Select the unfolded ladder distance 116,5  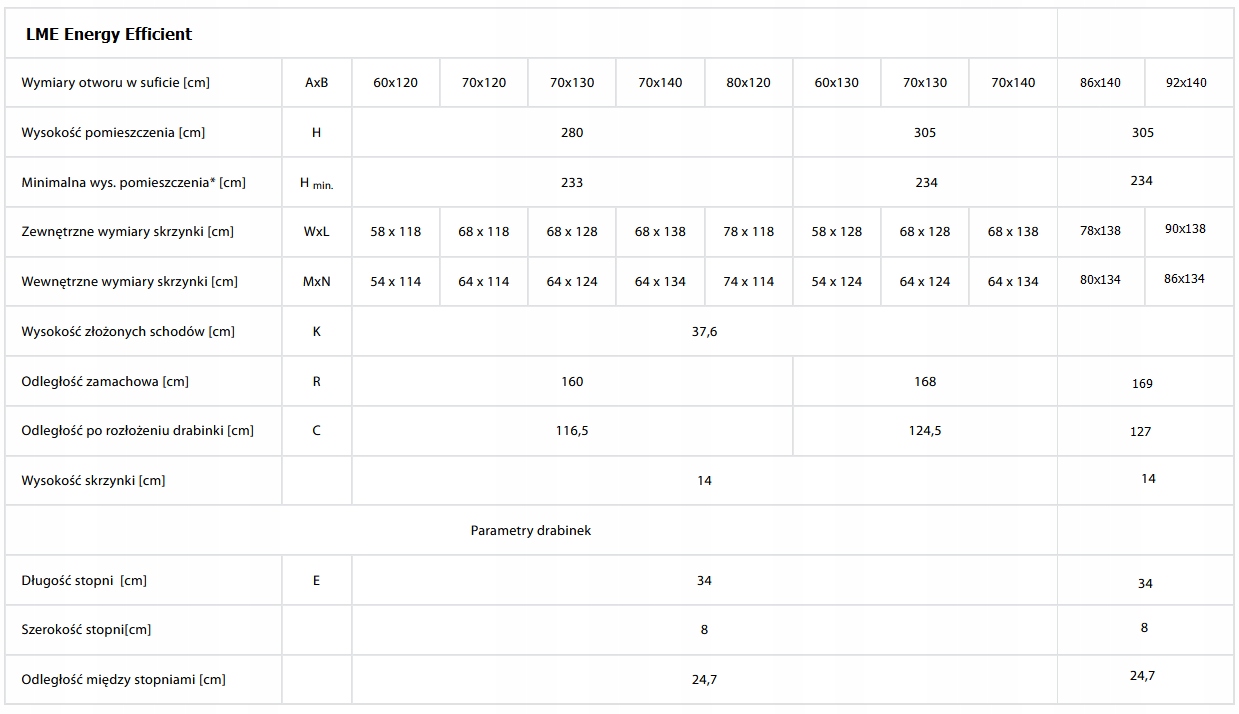572,430
